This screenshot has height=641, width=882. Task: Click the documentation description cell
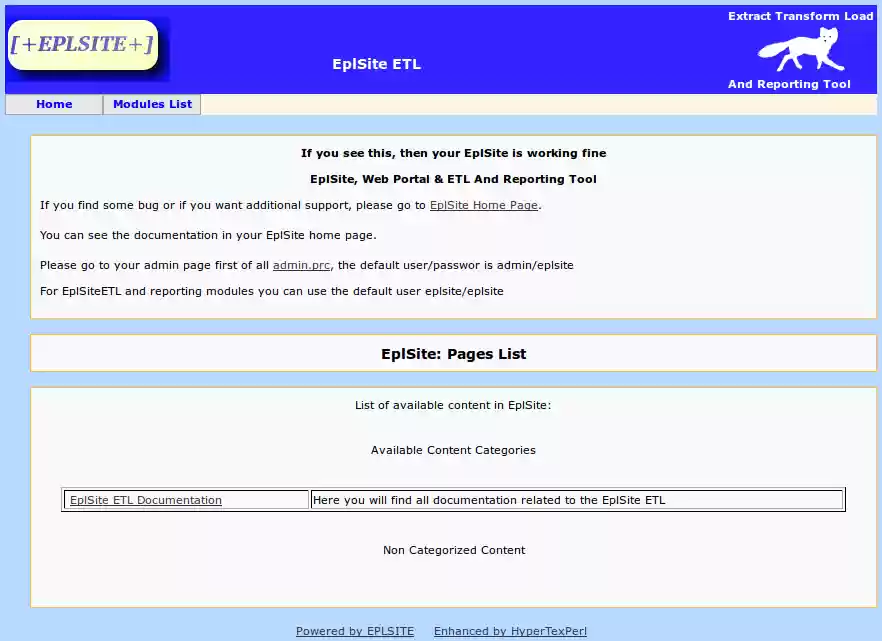pyautogui.click(x=577, y=500)
